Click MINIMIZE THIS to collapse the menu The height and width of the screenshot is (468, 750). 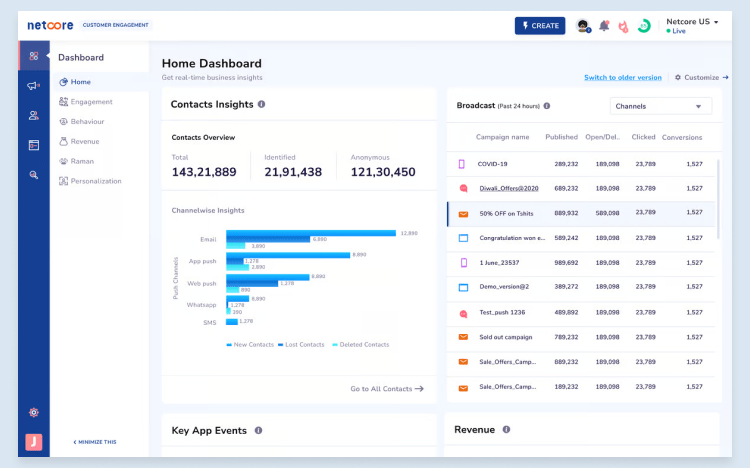point(95,442)
